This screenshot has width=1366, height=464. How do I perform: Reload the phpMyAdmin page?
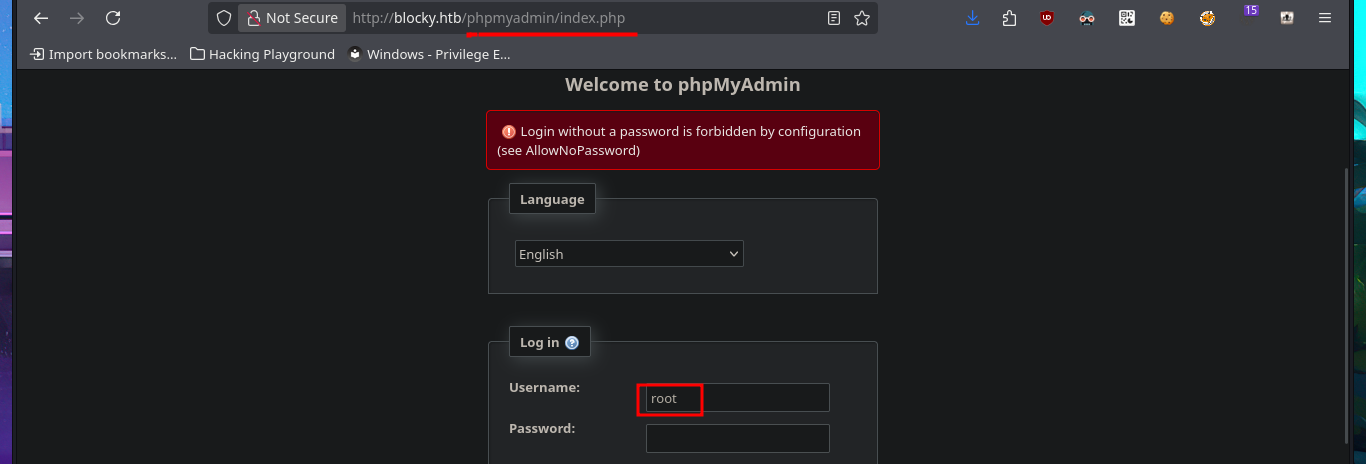click(x=113, y=18)
